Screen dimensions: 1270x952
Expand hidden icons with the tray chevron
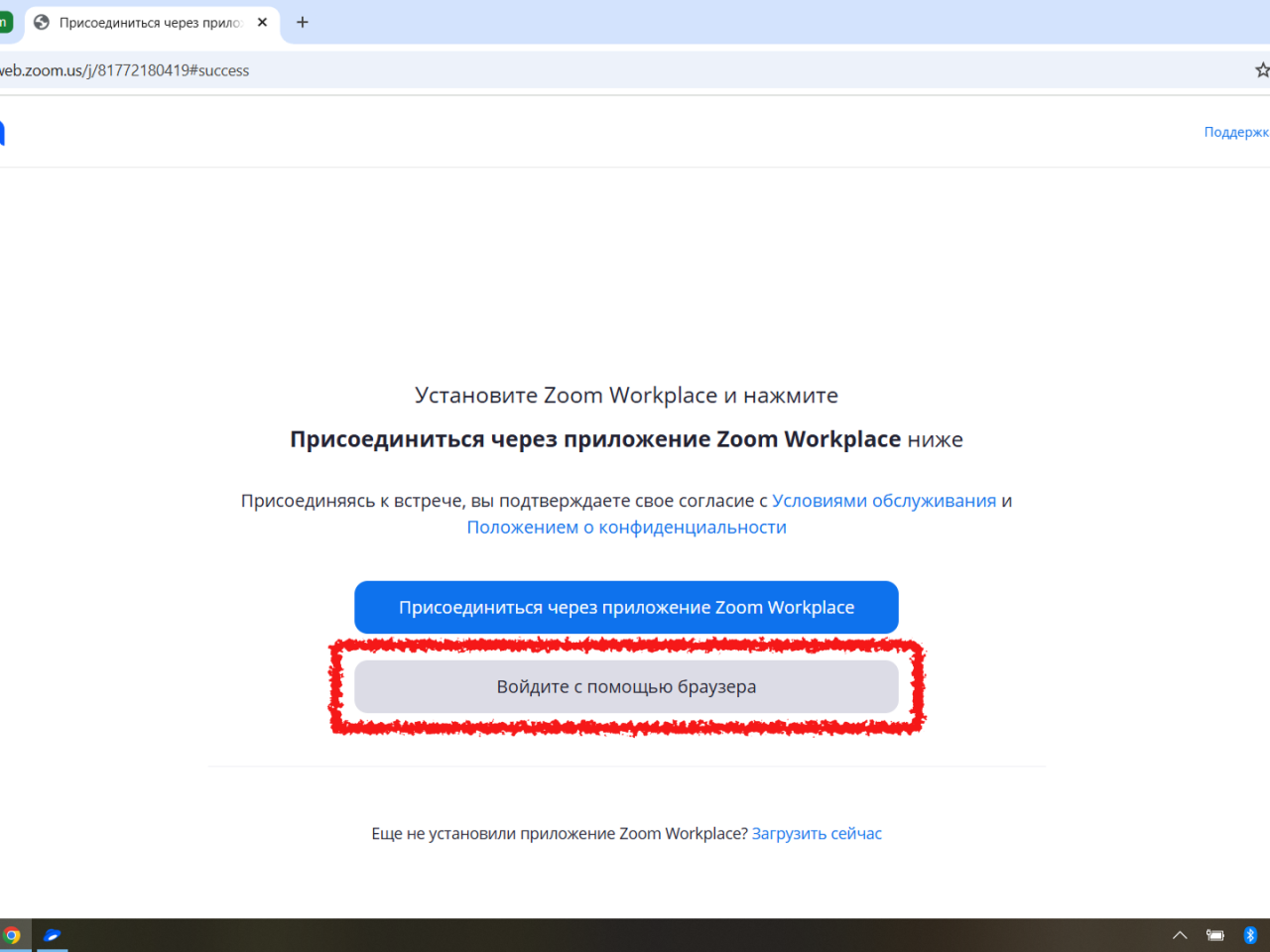(1180, 934)
